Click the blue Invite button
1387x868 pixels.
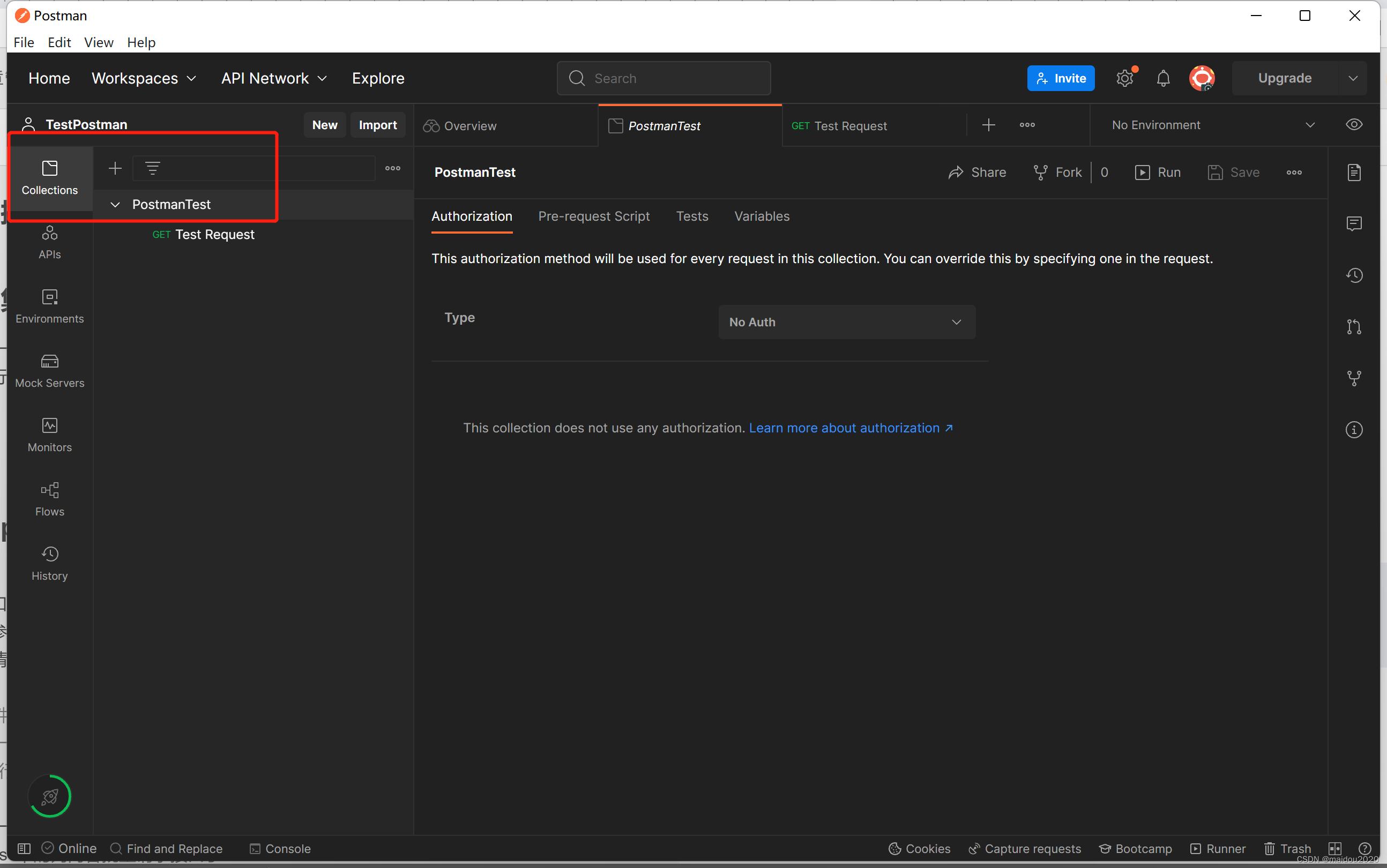[1060, 78]
